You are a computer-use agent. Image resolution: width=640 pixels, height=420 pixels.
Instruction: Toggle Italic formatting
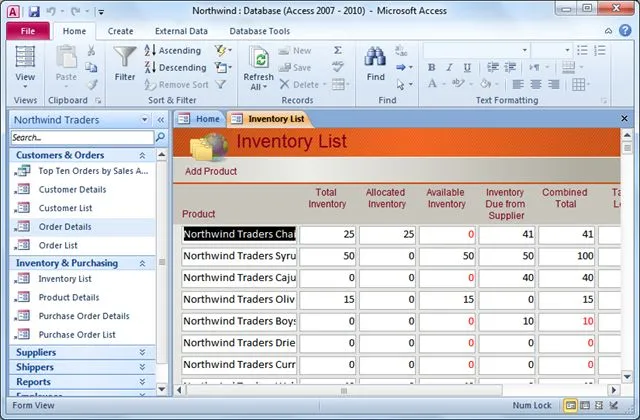pyautogui.click(x=449, y=67)
